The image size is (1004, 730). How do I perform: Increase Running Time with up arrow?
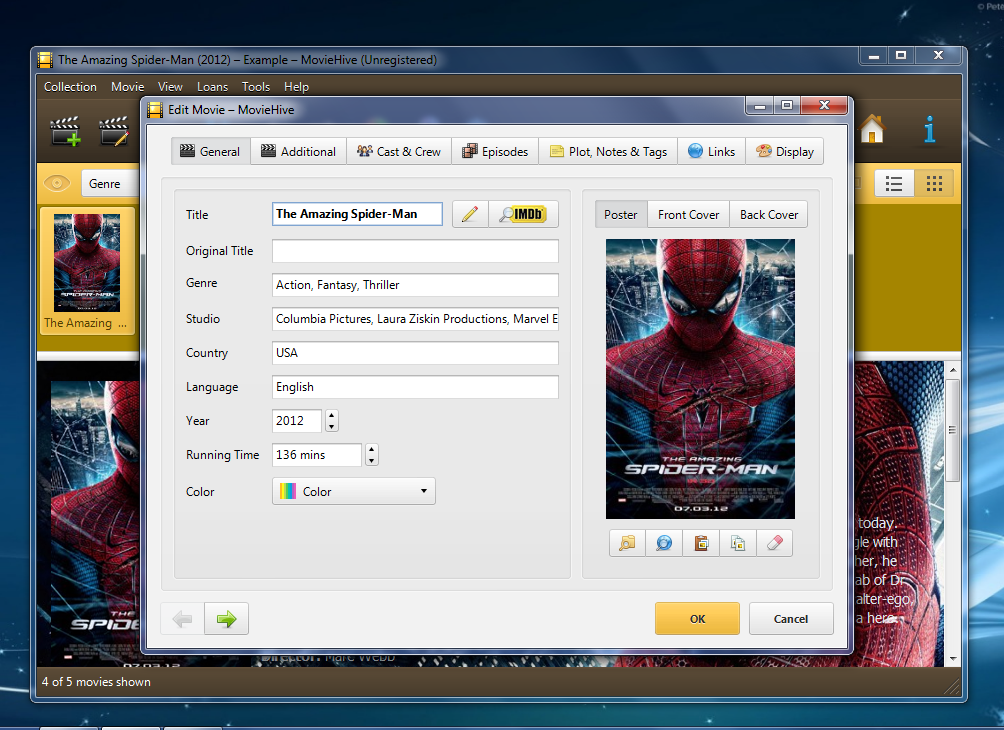click(x=371, y=450)
